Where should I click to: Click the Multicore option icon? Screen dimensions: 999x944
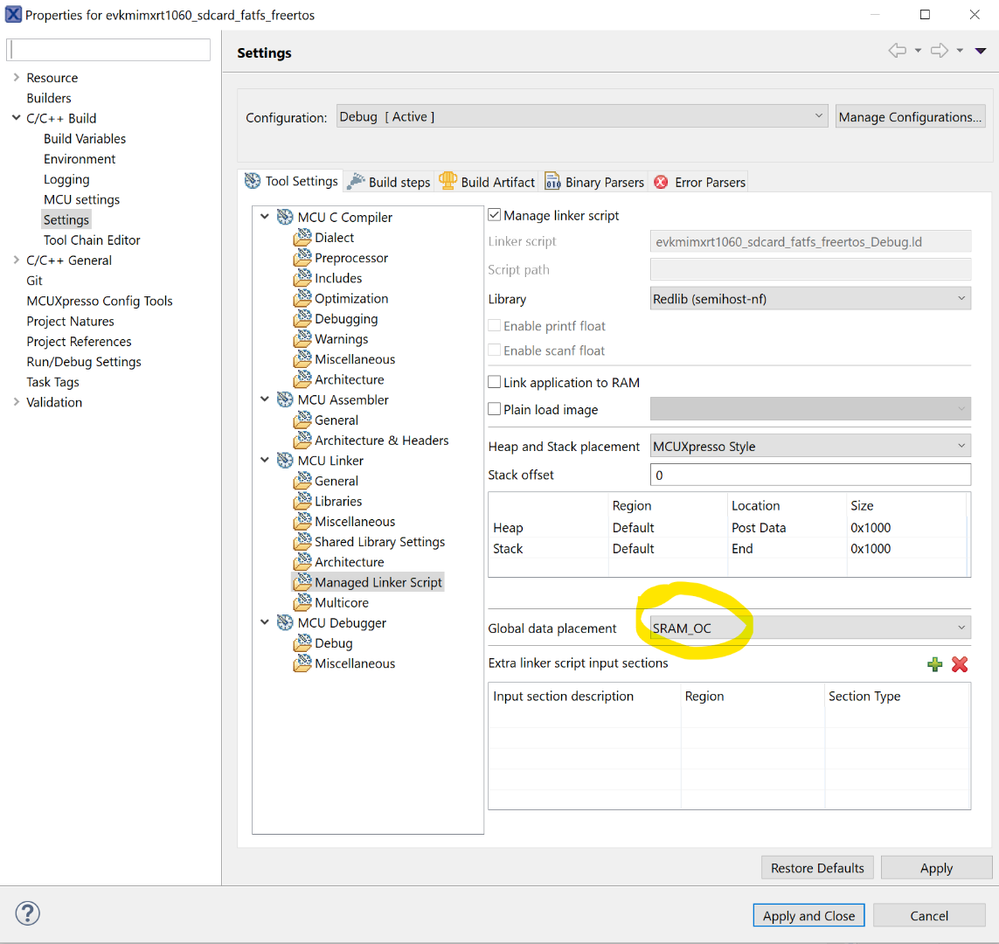[x=302, y=603]
